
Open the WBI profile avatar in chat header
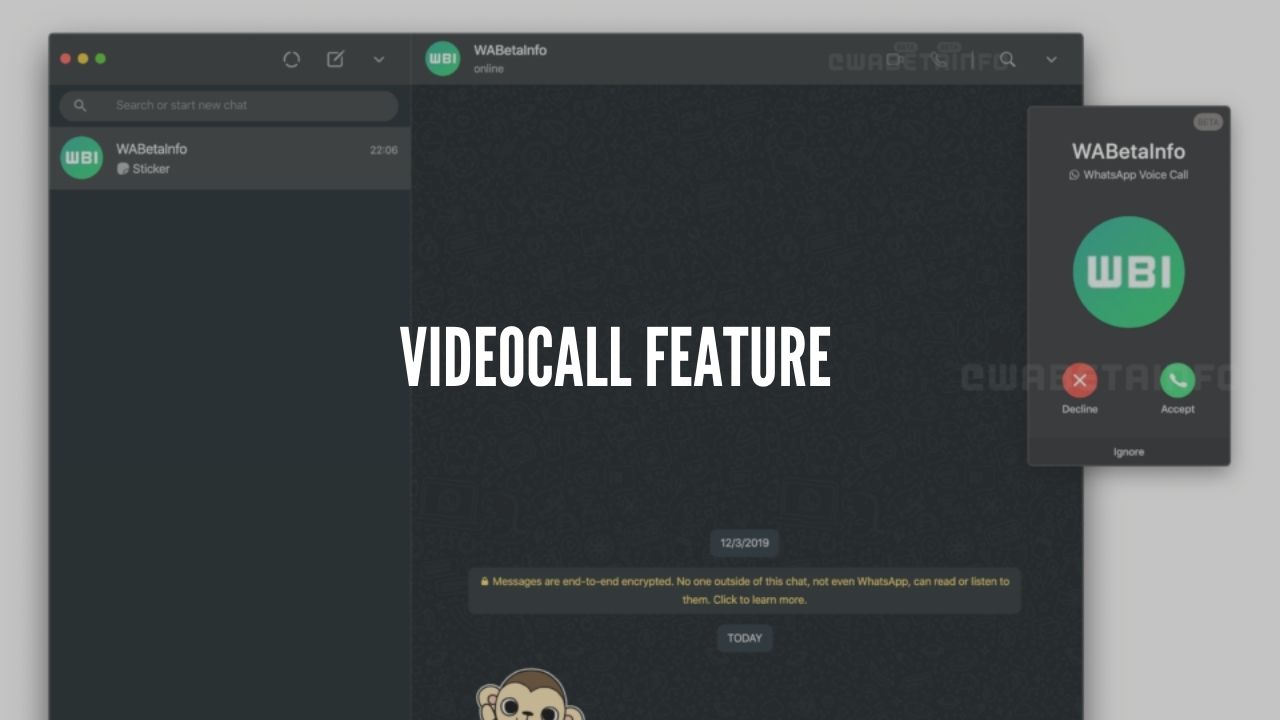pyautogui.click(x=441, y=58)
